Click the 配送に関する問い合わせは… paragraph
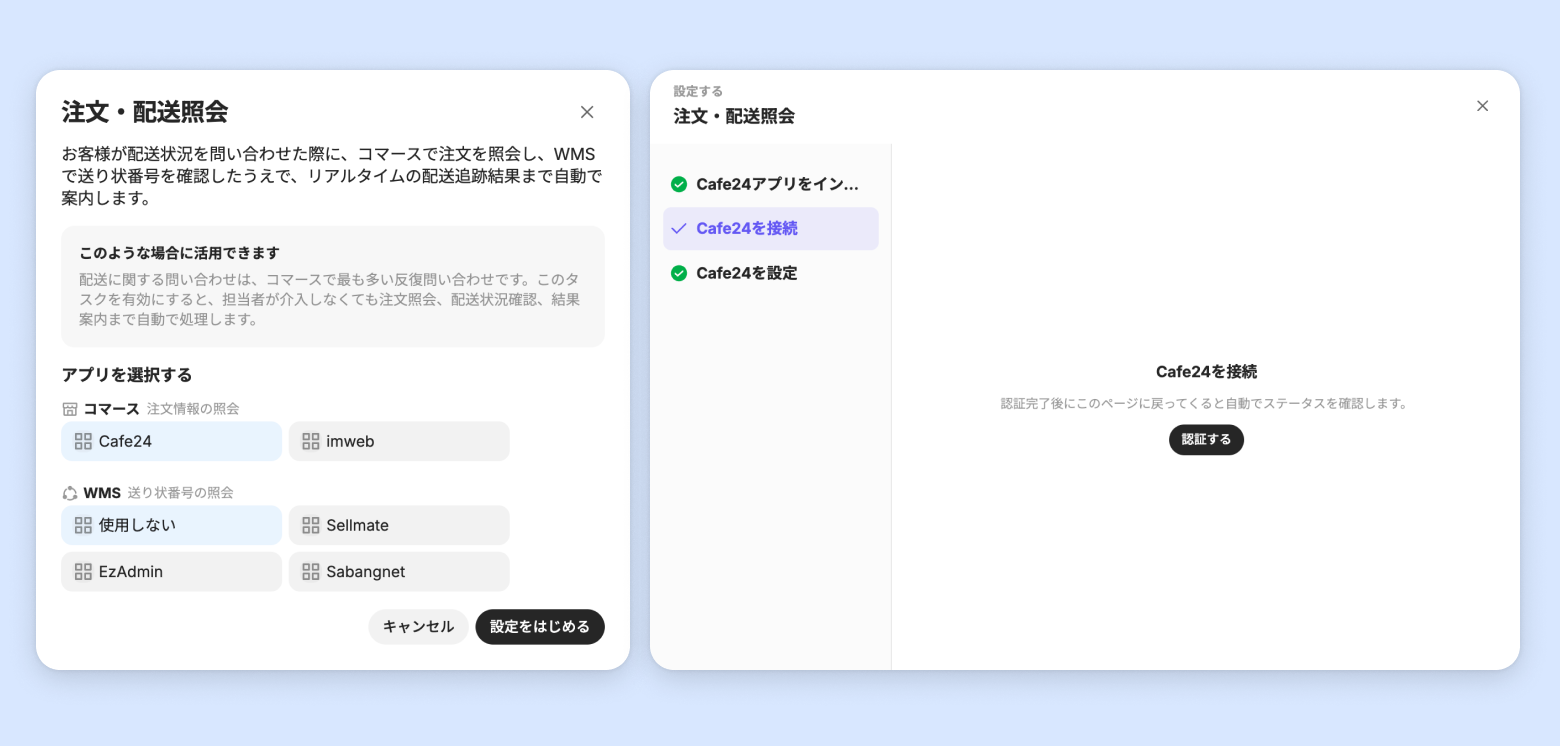This screenshot has height=746, width=1560. pos(330,300)
